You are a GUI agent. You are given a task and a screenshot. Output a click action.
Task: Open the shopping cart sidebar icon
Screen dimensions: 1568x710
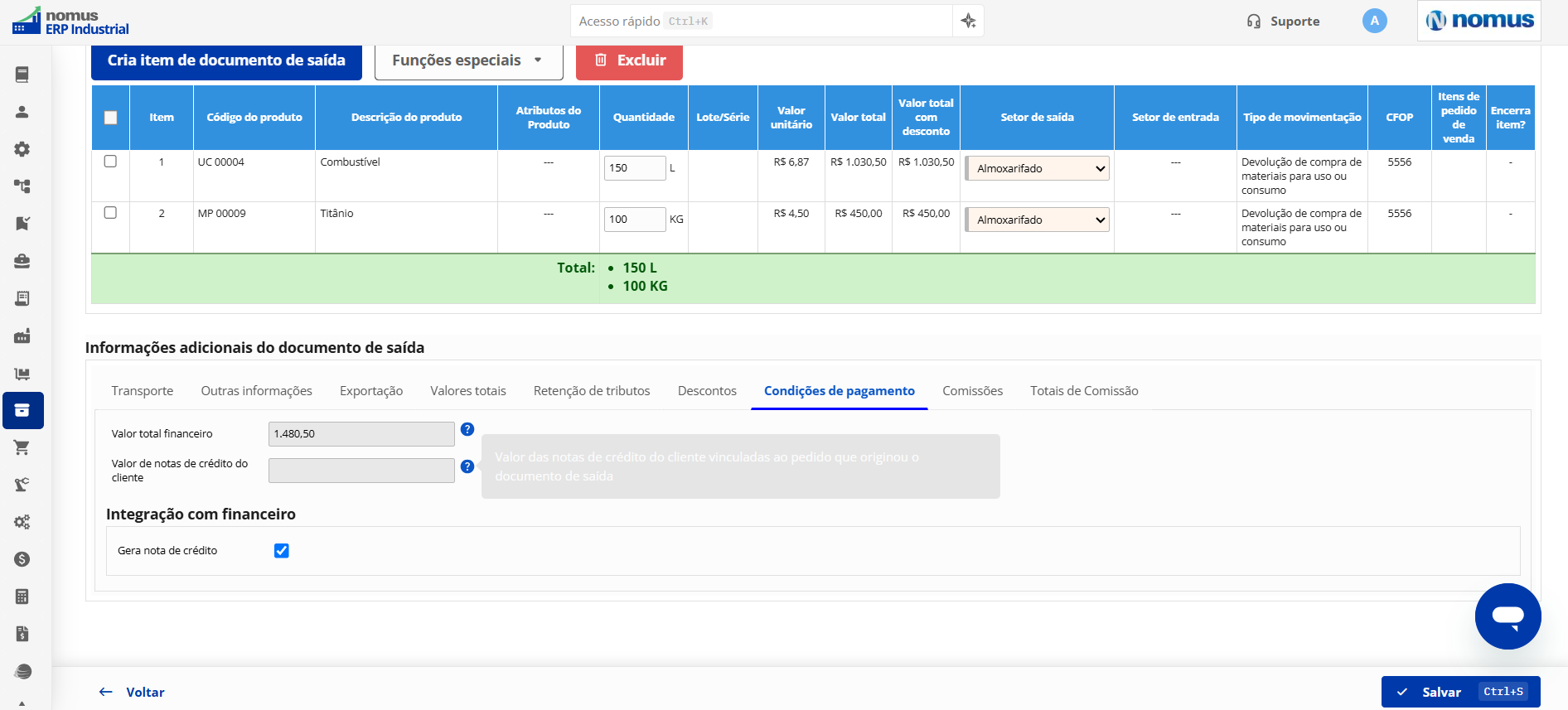pos(22,447)
